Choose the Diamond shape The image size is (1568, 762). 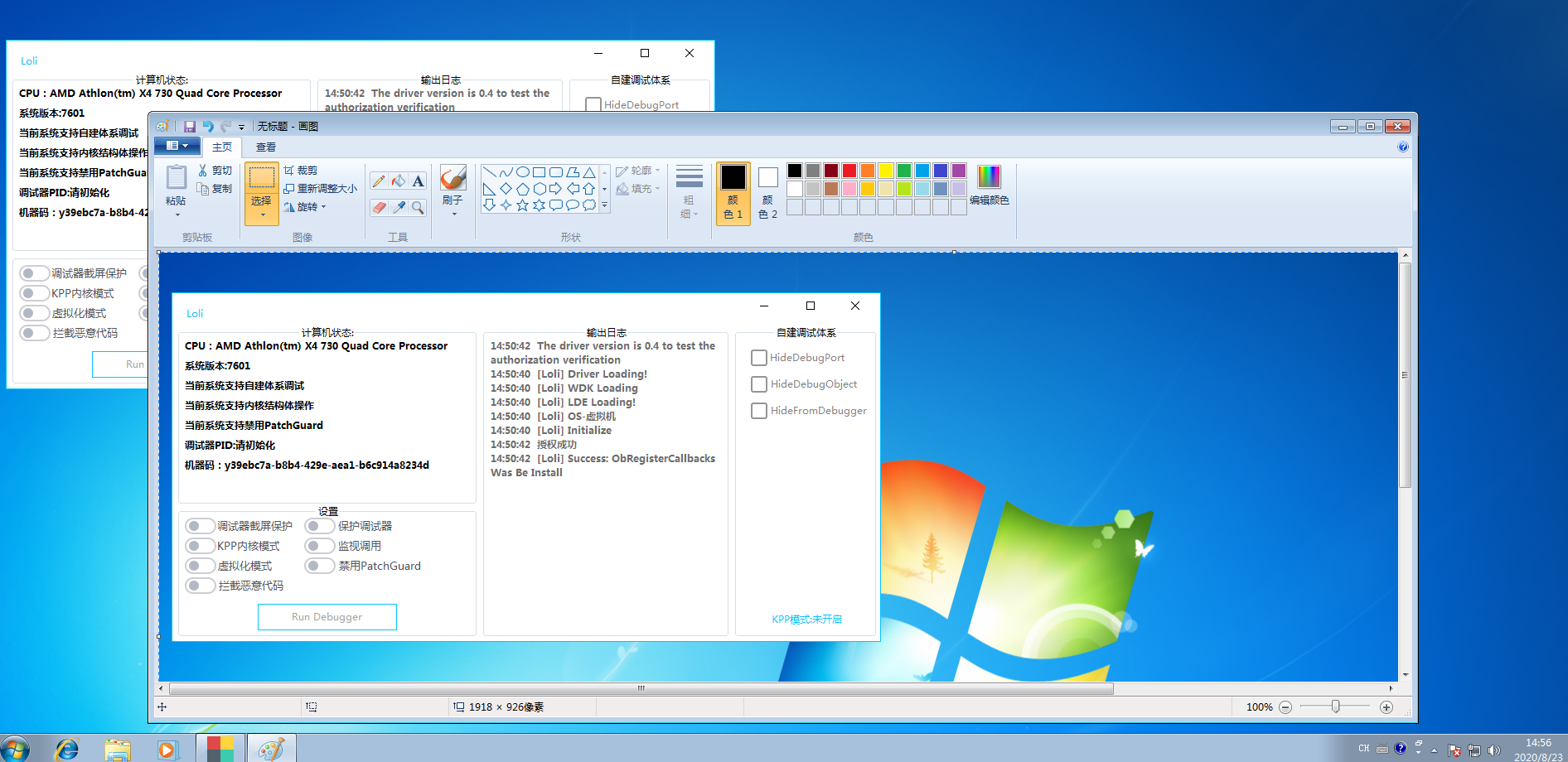click(506, 189)
